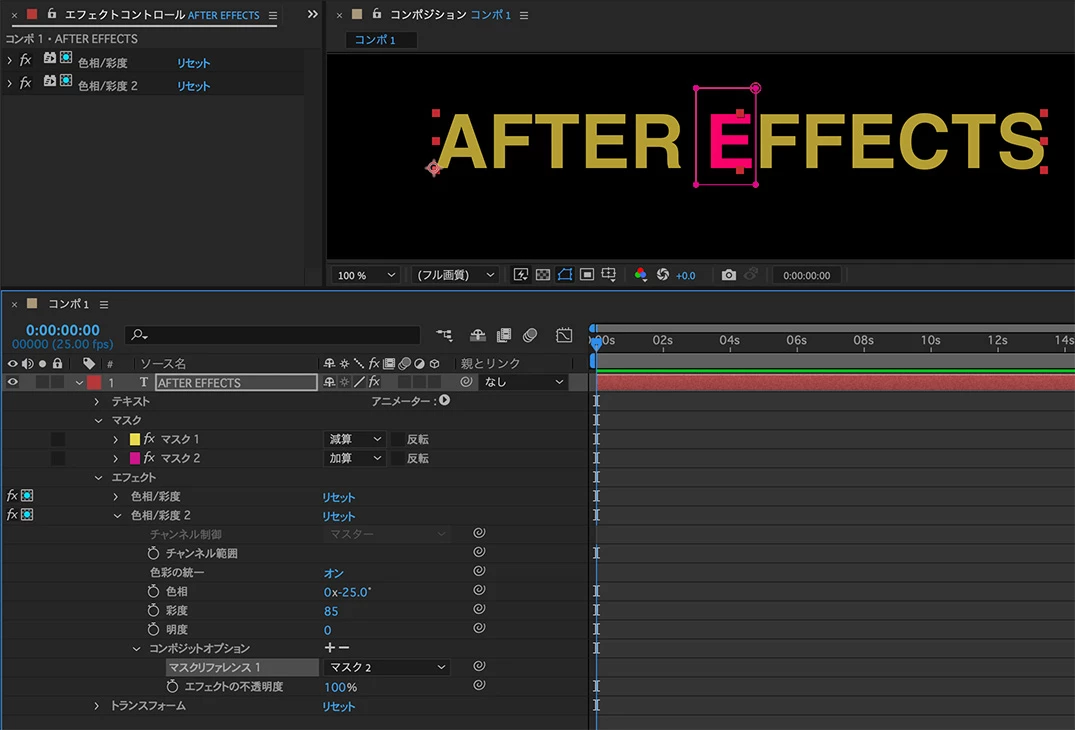Image resolution: width=1075 pixels, height=730 pixels.
Task: Toggle the shy layers hide icon
Action: click(478, 334)
